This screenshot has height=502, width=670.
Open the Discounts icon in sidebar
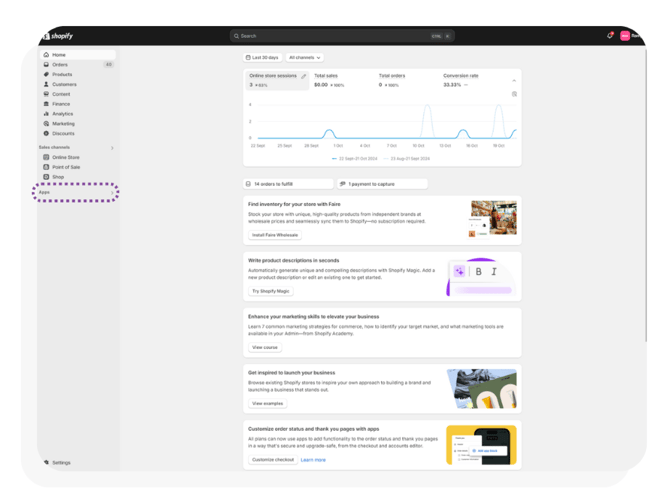46,133
